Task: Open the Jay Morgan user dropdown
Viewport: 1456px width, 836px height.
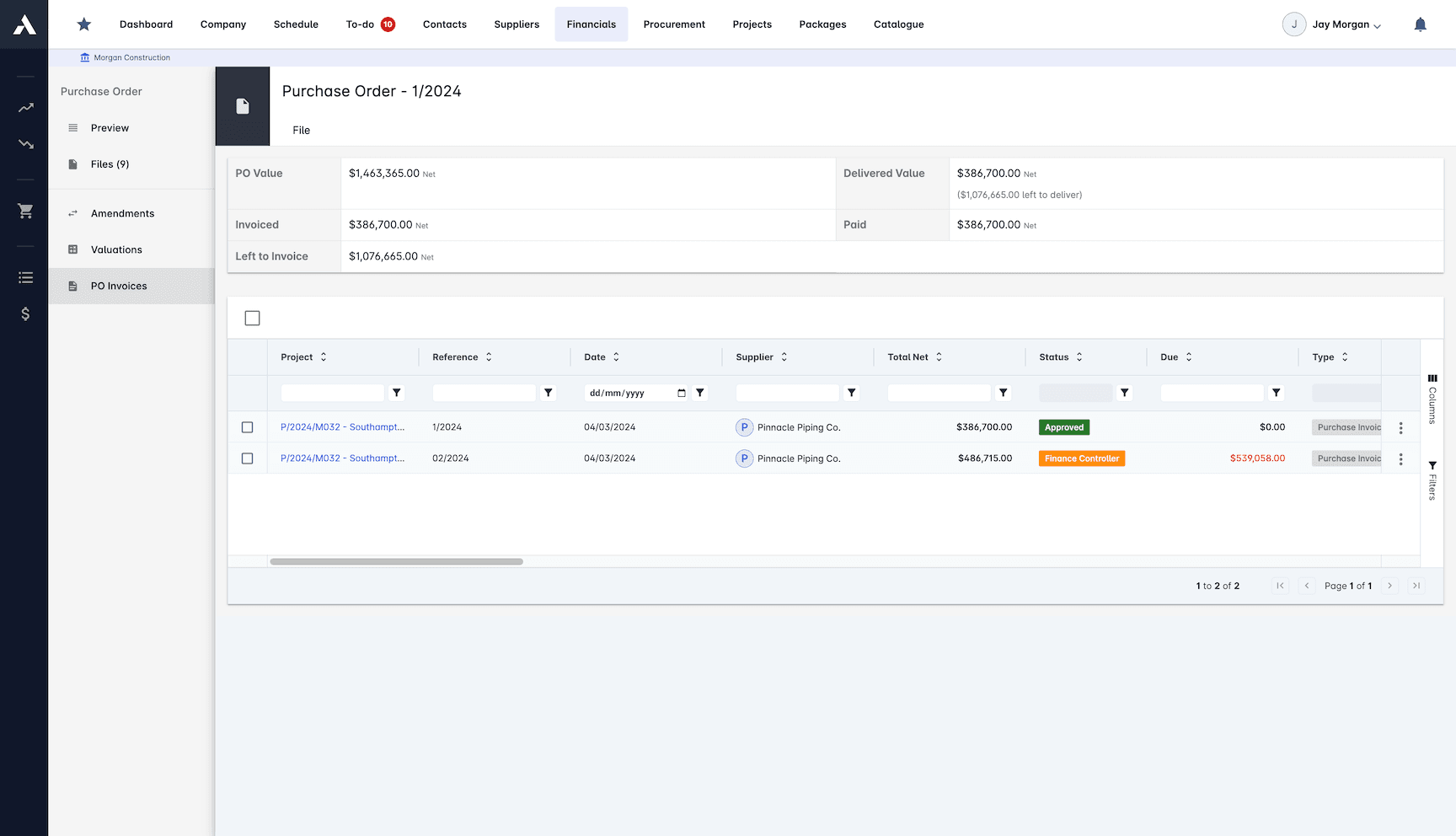Action: pyautogui.click(x=1340, y=24)
